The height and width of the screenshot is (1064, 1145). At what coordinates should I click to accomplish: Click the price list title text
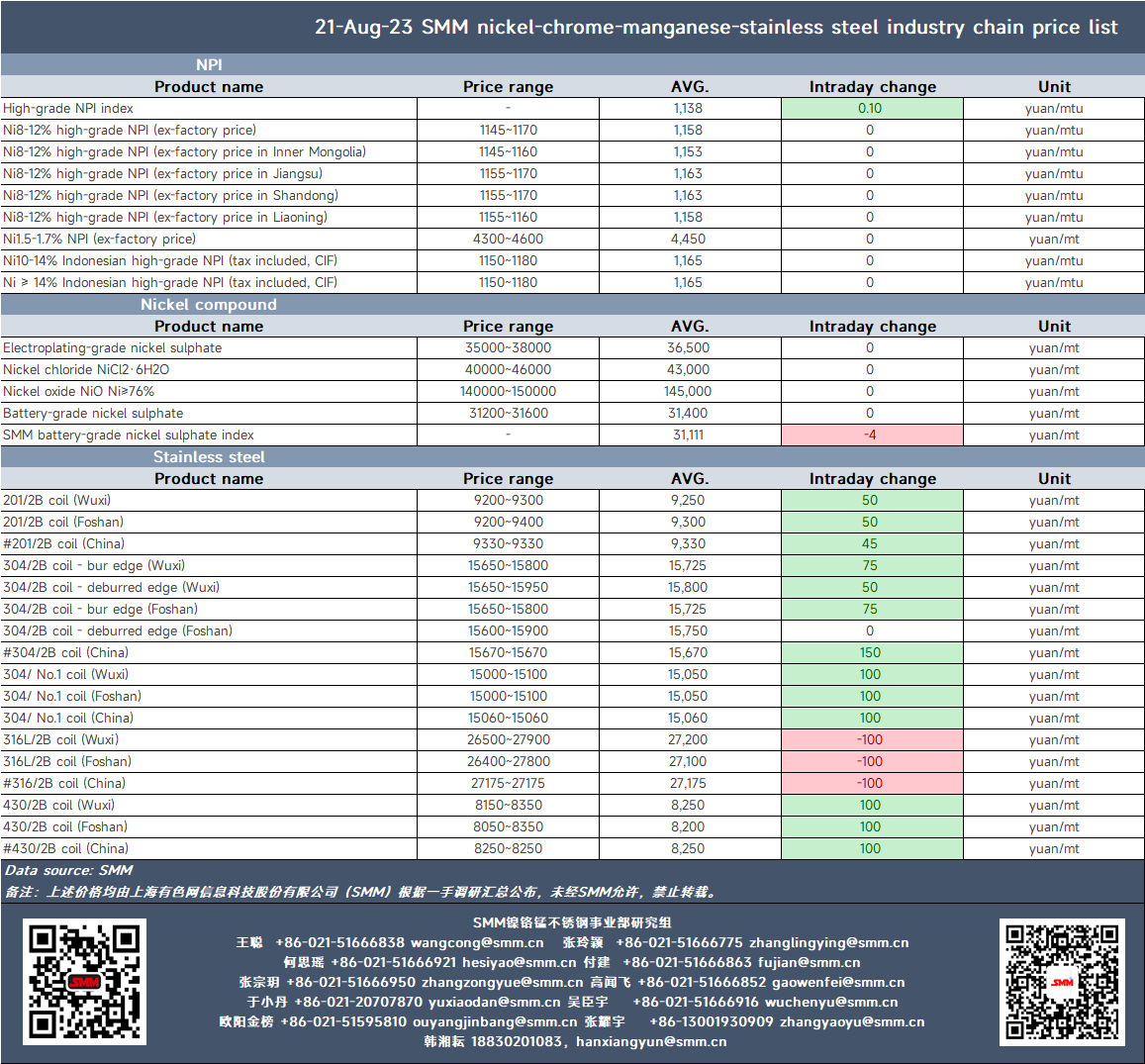tap(716, 27)
